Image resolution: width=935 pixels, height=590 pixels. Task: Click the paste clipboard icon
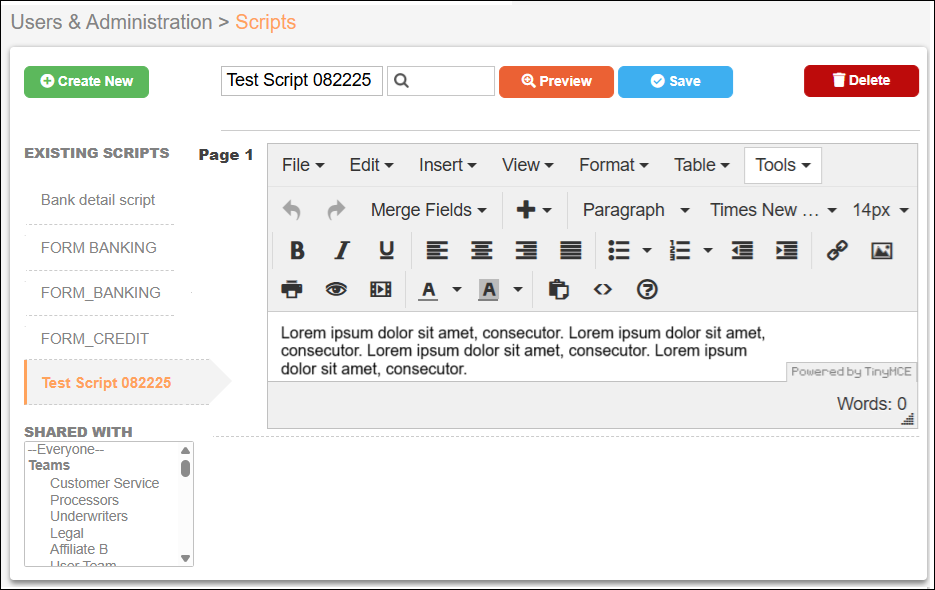click(559, 289)
